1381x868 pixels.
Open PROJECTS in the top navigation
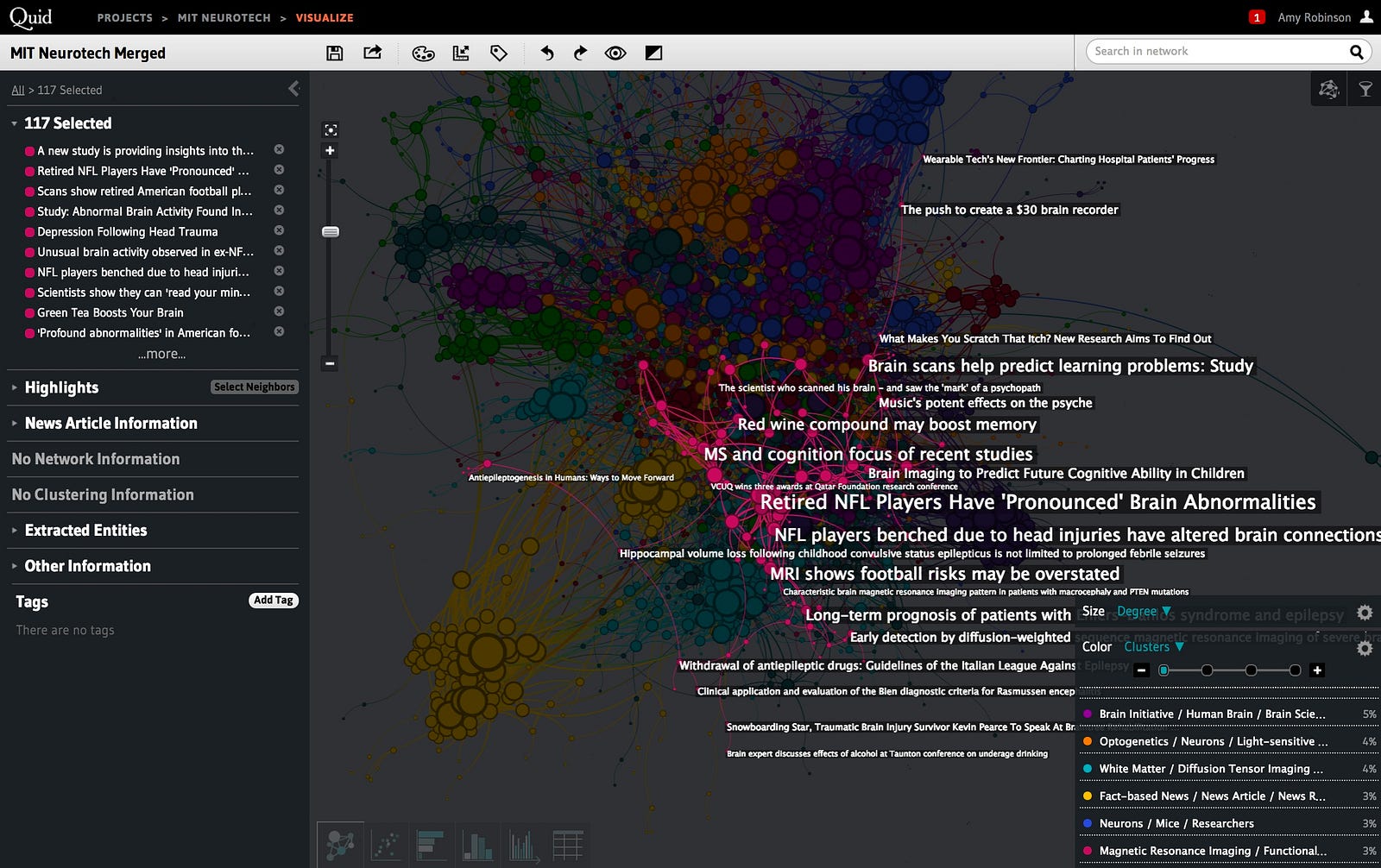124,17
